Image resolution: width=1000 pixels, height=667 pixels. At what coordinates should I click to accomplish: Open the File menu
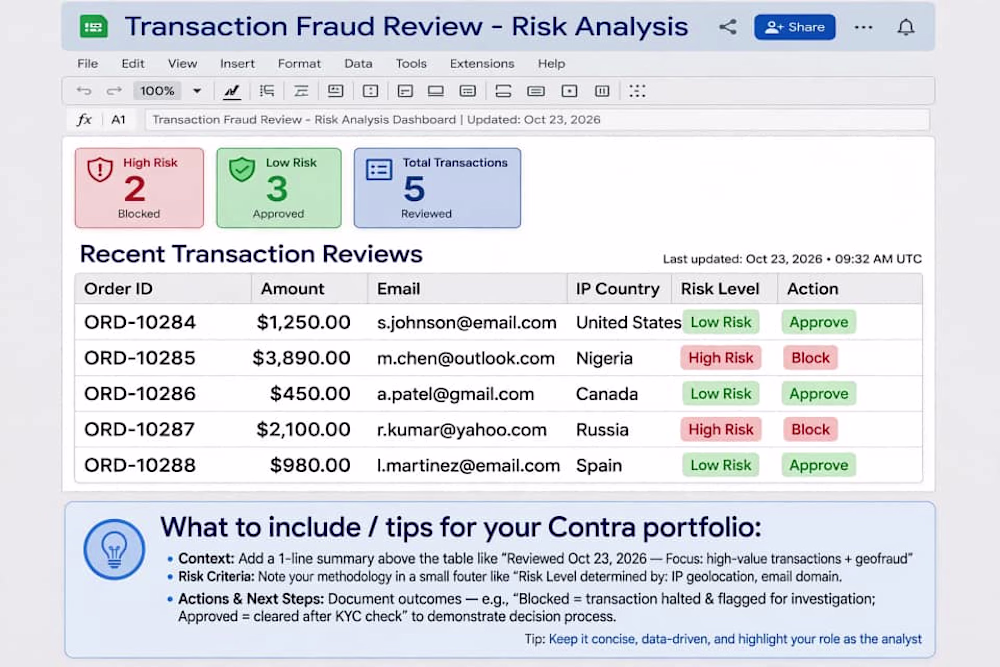pos(87,64)
